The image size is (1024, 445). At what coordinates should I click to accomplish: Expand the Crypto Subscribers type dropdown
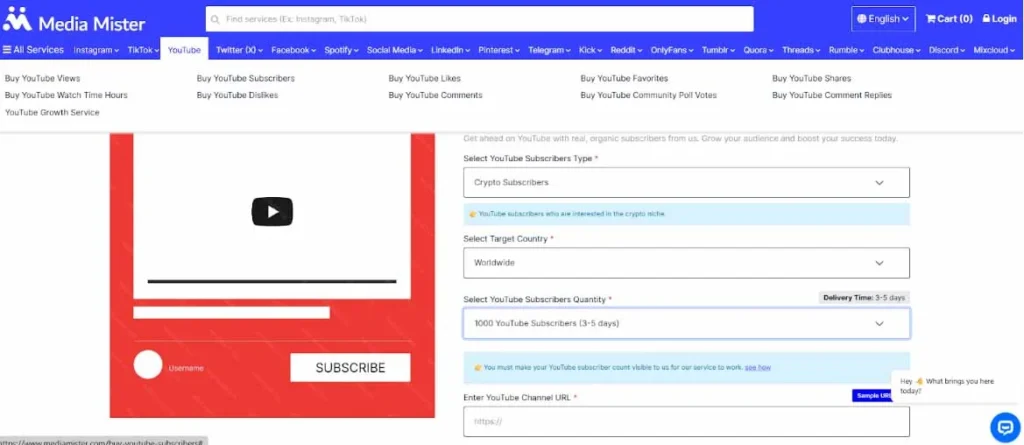(686, 183)
